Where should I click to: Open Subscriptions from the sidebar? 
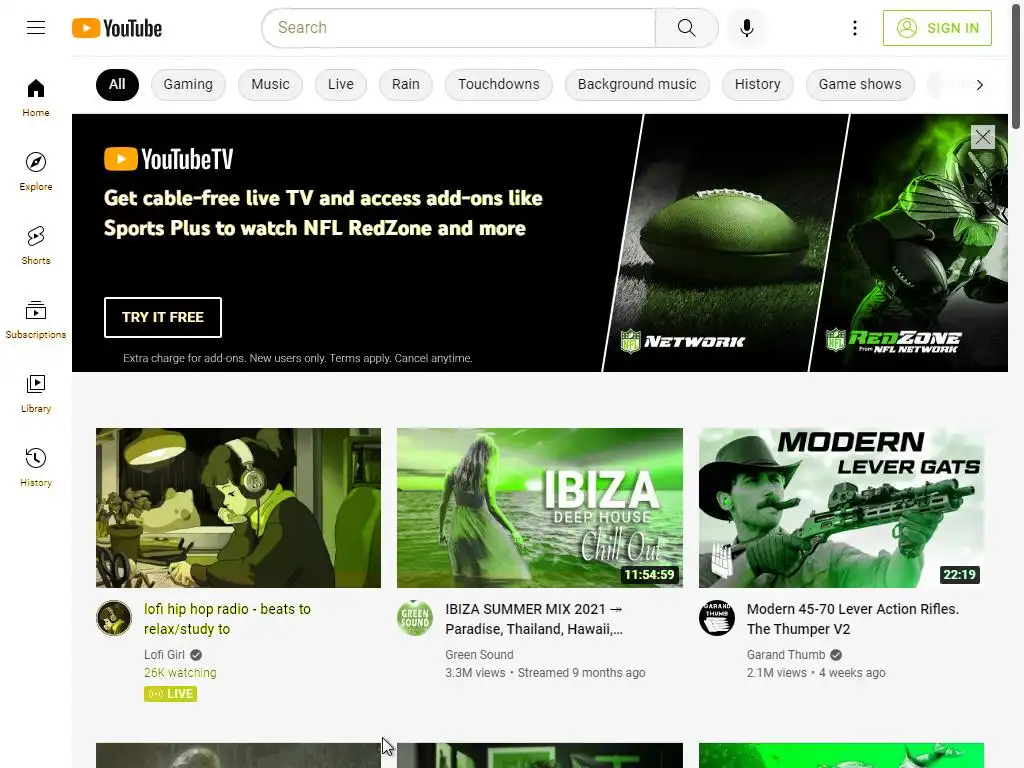coord(36,319)
